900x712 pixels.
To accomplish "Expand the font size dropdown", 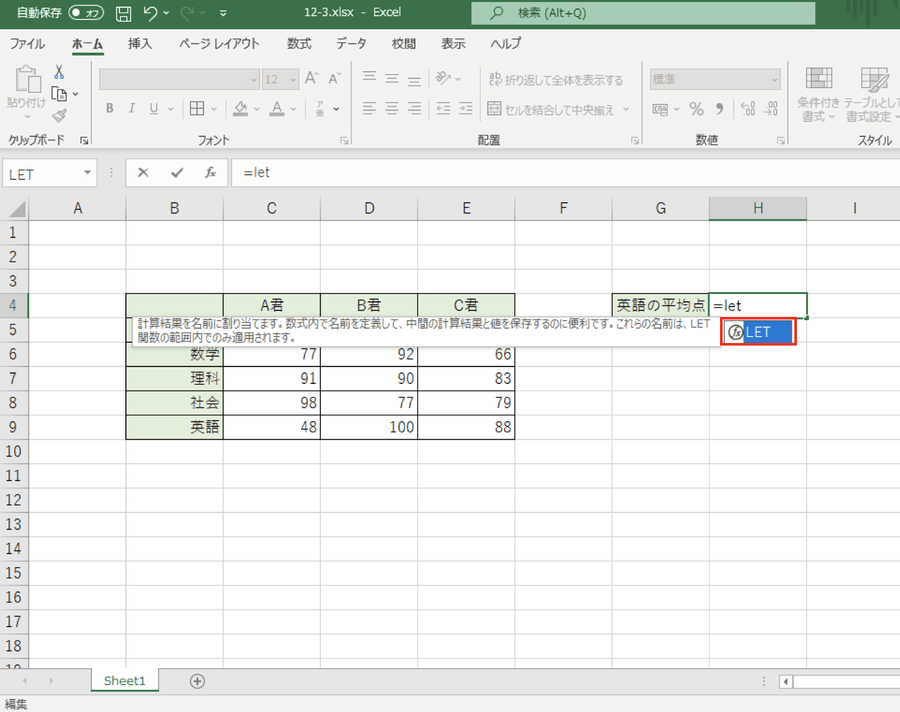I will (291, 79).
